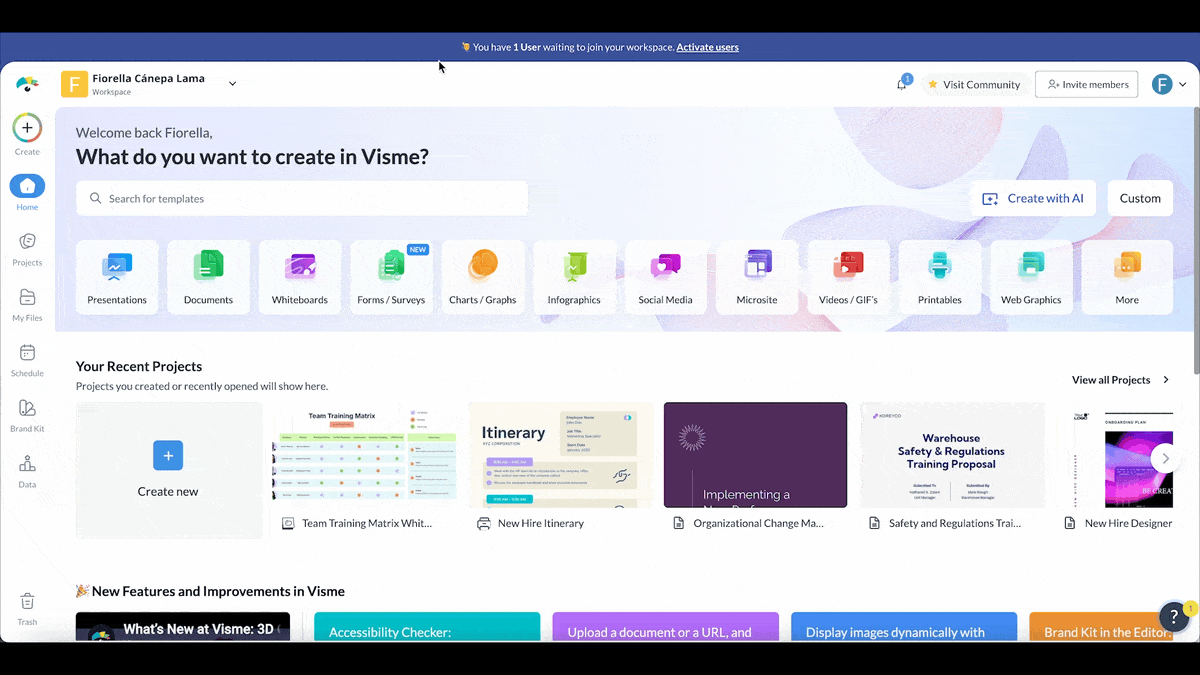1200x675 pixels.
Task: Open the Upload a document or URL card
Action: coord(665,627)
